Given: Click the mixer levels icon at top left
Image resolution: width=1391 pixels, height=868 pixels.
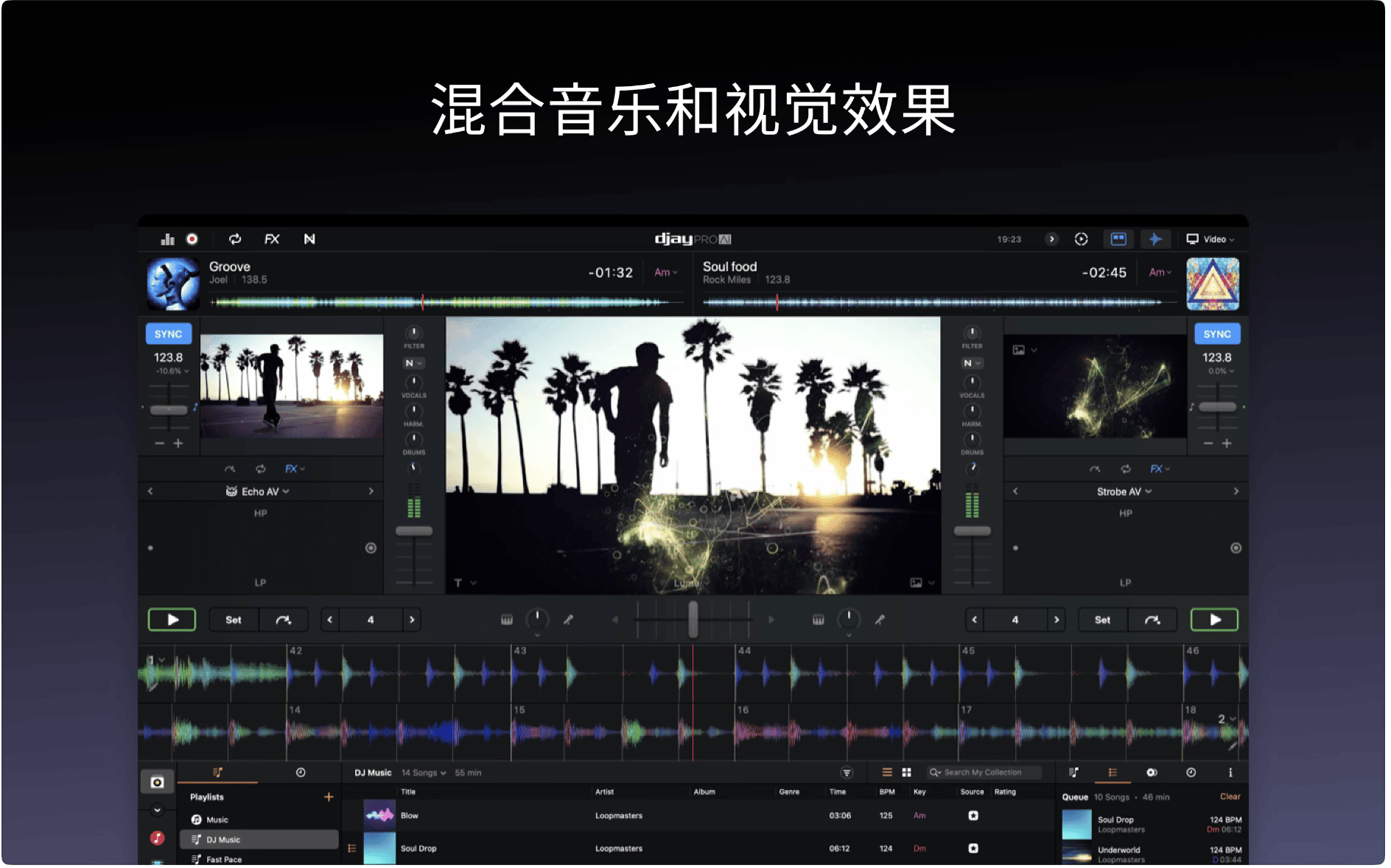Looking at the screenshot, I should pos(168,239).
